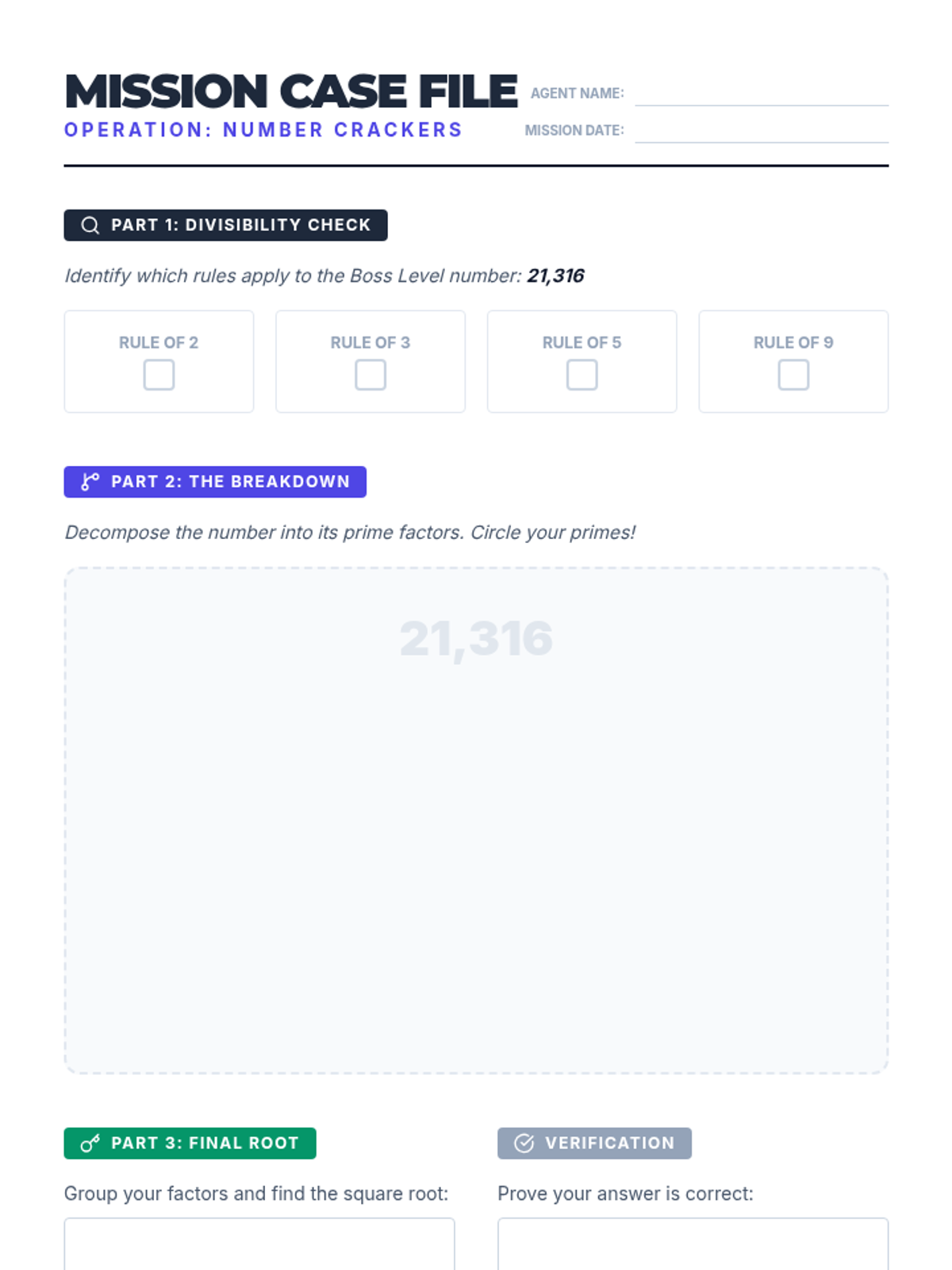The image size is (952, 1270).
Task: Click the square root answer box
Action: (x=259, y=1245)
